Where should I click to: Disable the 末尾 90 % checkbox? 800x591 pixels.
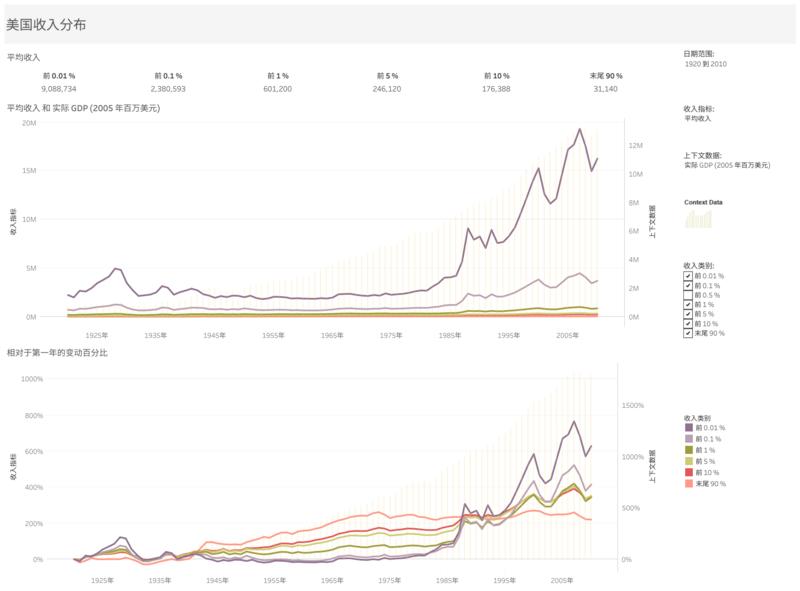point(688,332)
